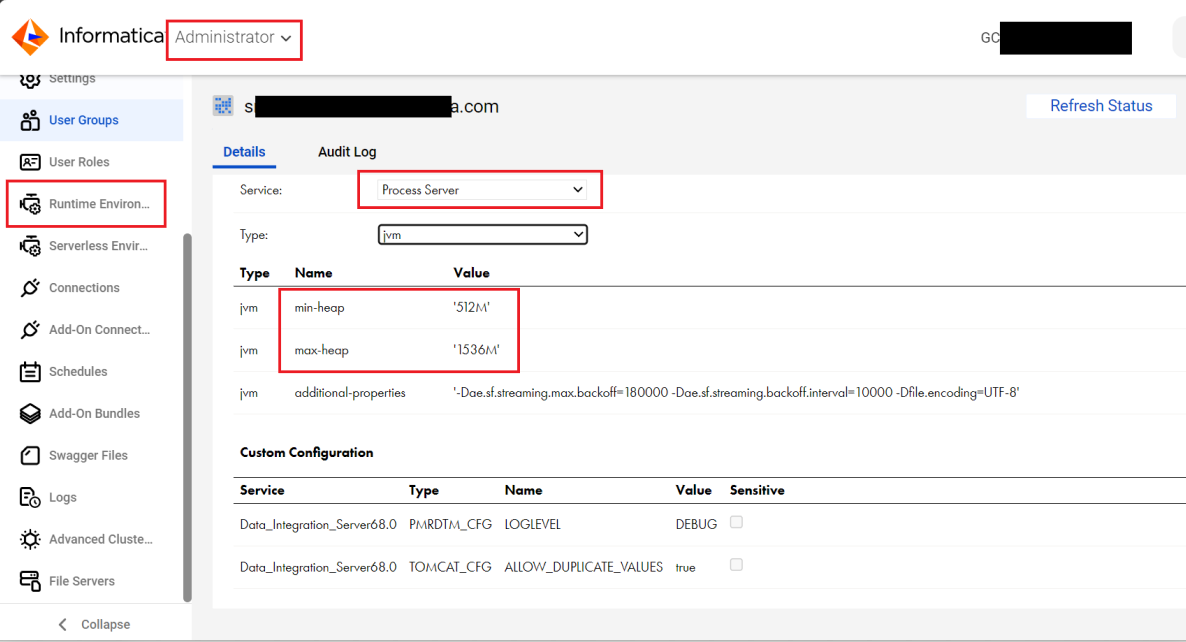Click the Add-On Connectors icon
The image size is (1186, 642).
(x=30, y=330)
